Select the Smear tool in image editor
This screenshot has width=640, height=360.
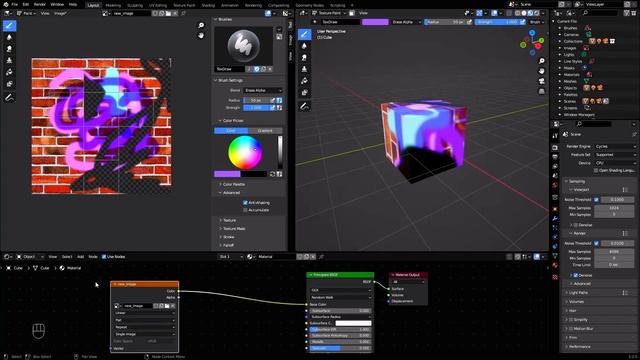pyautogui.click(x=9, y=49)
